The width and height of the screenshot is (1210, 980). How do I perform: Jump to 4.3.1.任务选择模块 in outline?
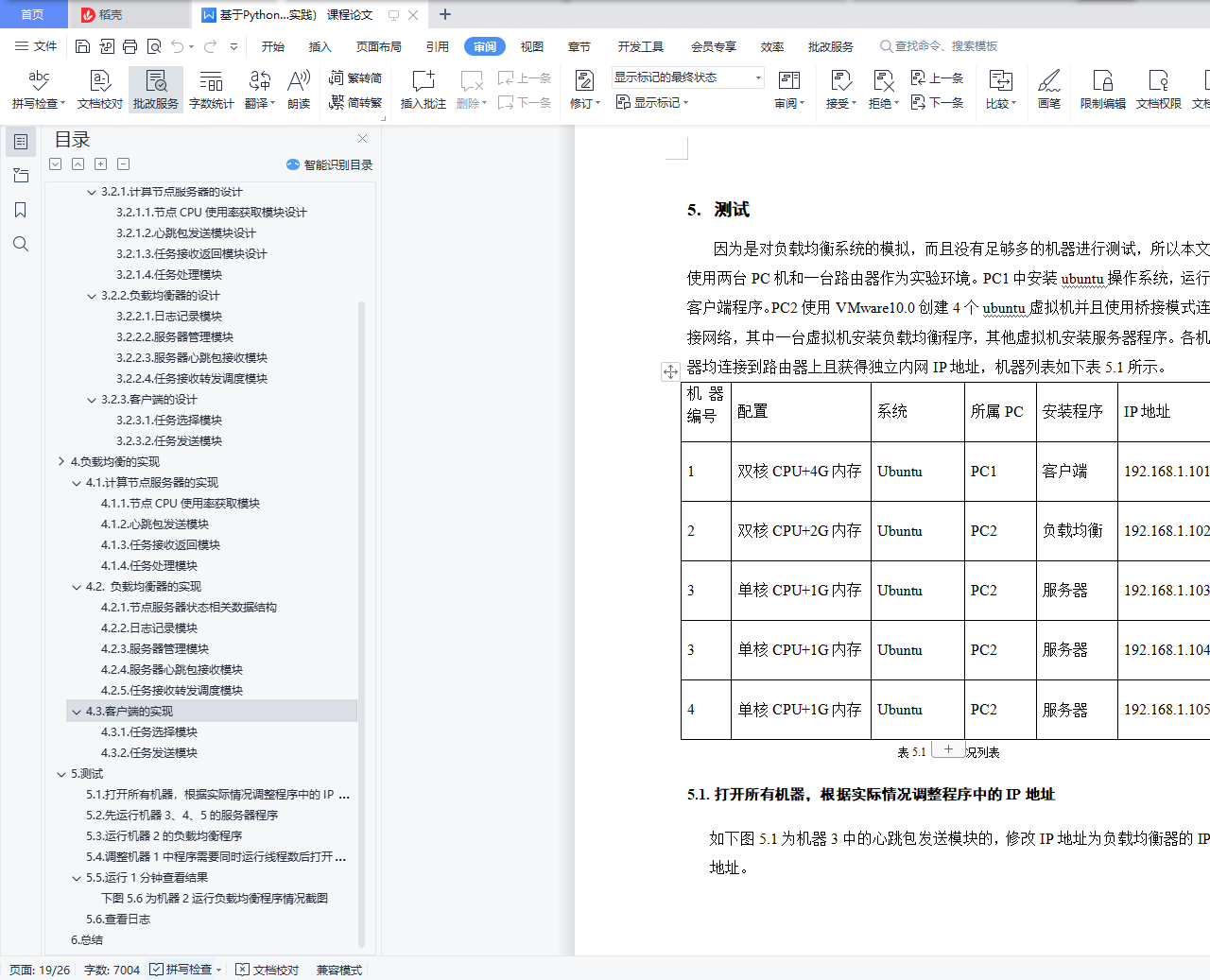[149, 732]
